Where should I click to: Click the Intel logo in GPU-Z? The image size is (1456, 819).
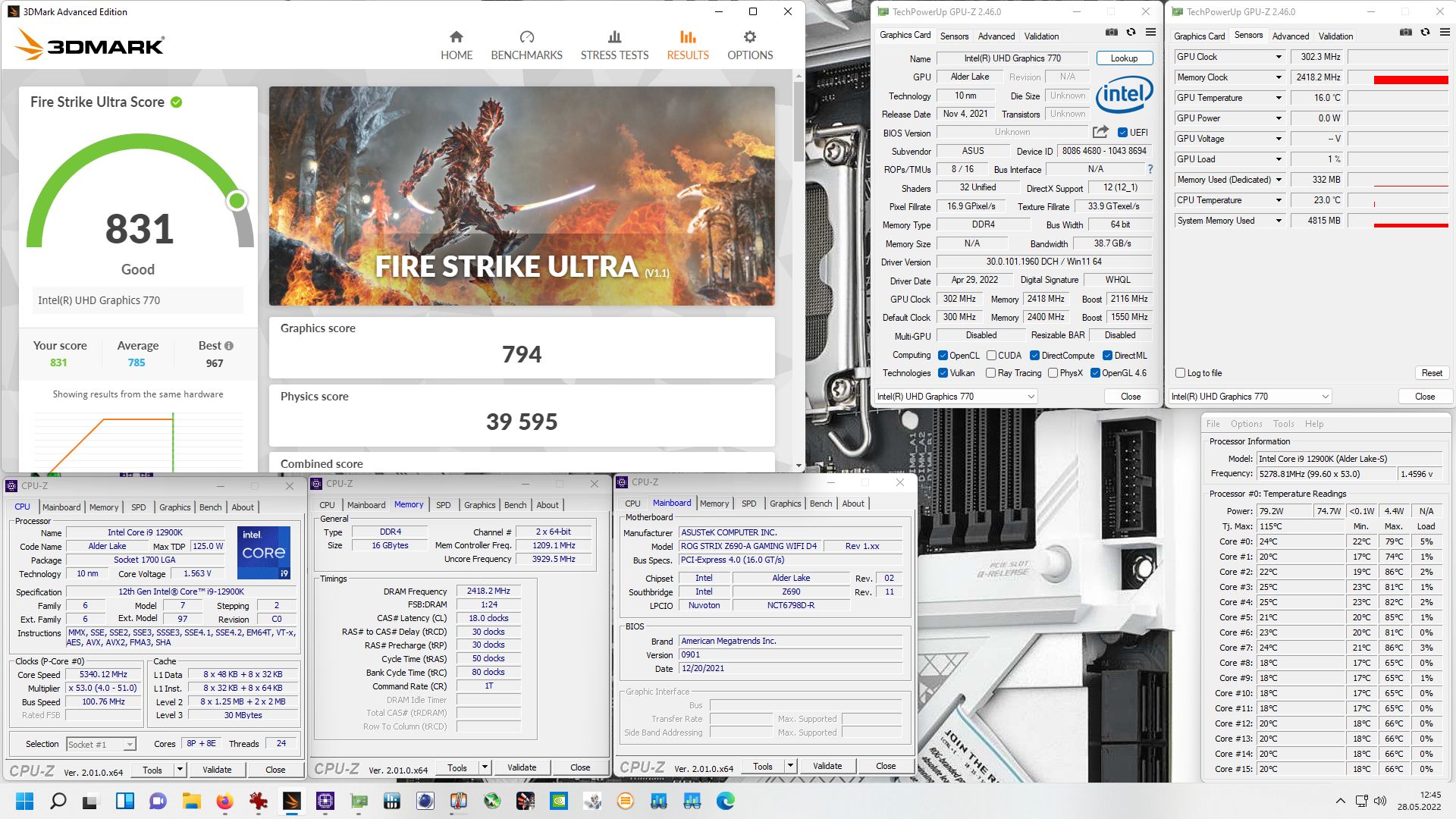point(1123,94)
